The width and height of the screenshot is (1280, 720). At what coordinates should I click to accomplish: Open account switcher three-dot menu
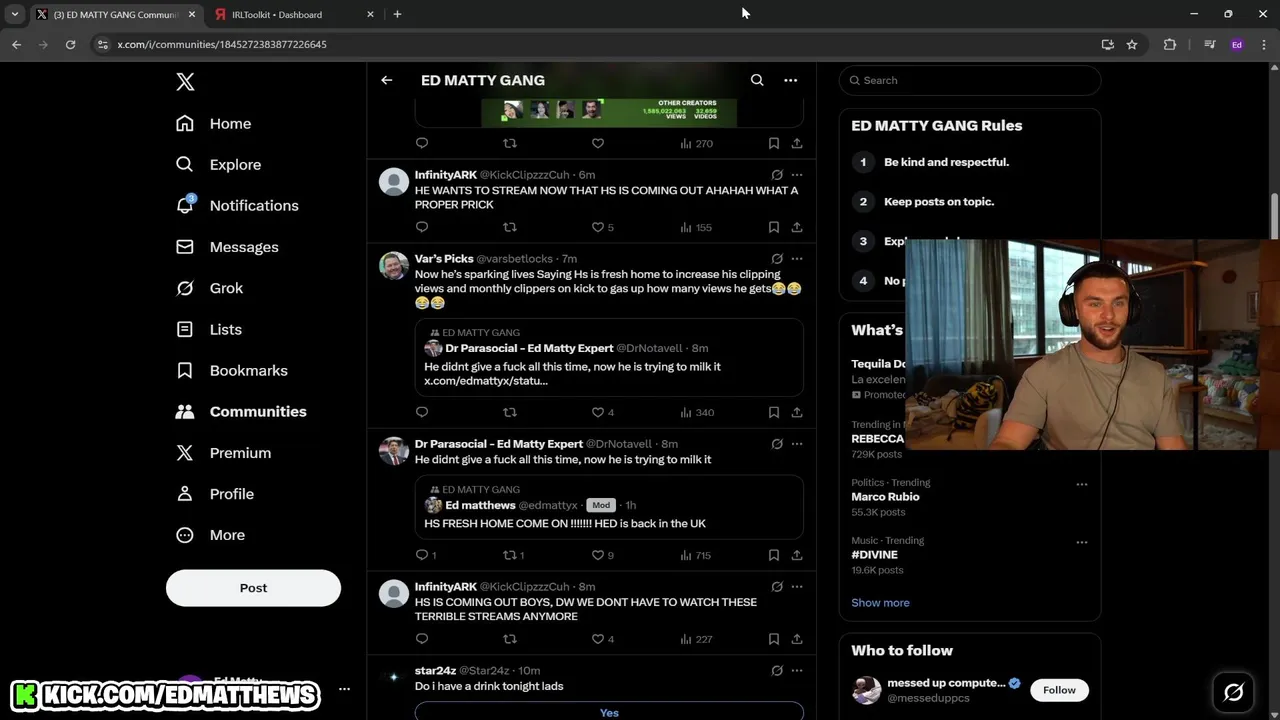344,689
